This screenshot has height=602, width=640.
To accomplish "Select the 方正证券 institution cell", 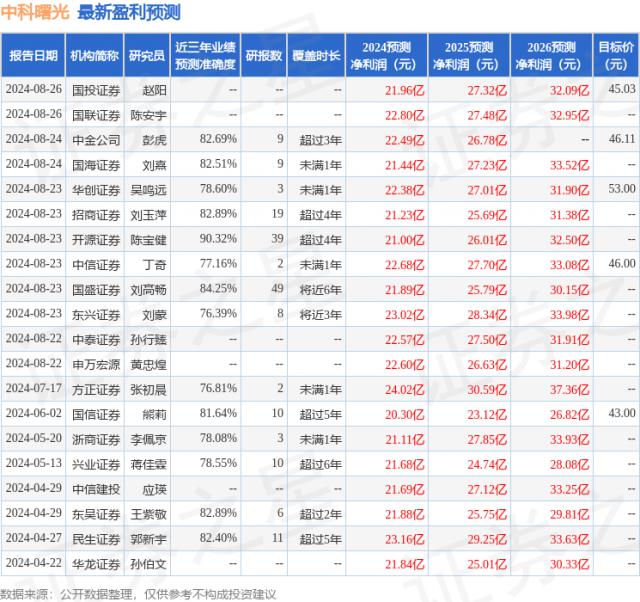I will (x=95, y=388).
